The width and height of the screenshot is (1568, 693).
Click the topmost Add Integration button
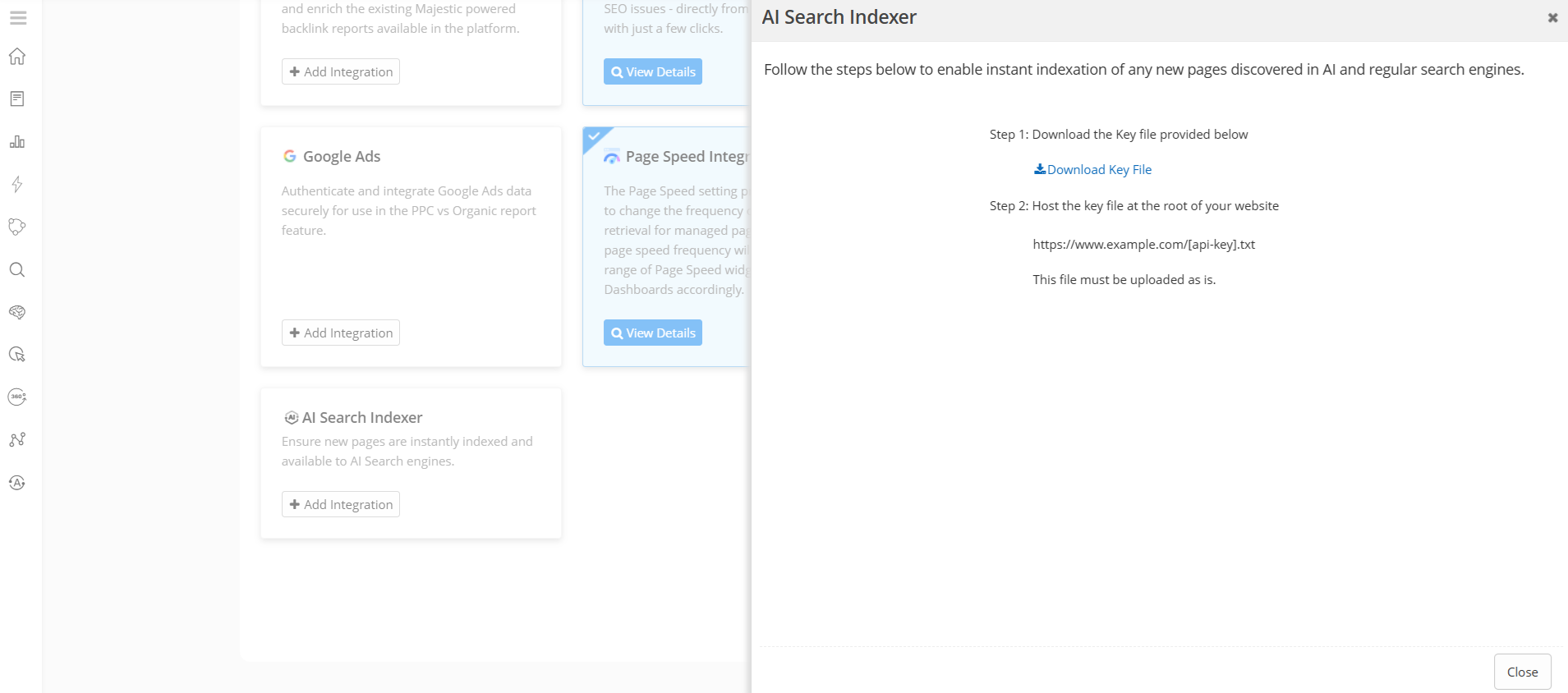[341, 71]
